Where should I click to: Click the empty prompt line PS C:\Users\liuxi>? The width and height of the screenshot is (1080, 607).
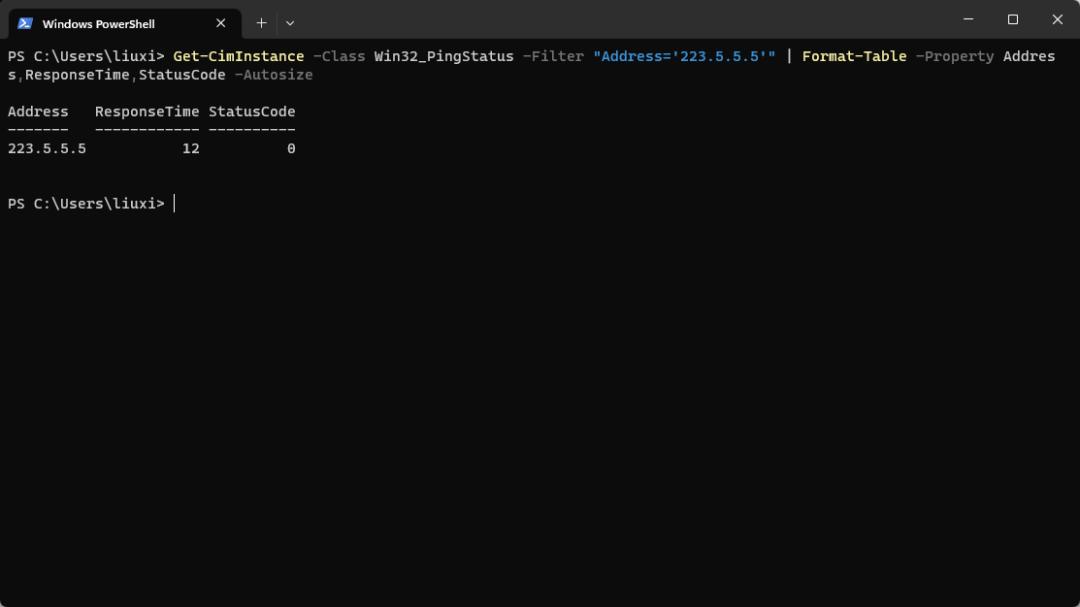click(x=86, y=204)
